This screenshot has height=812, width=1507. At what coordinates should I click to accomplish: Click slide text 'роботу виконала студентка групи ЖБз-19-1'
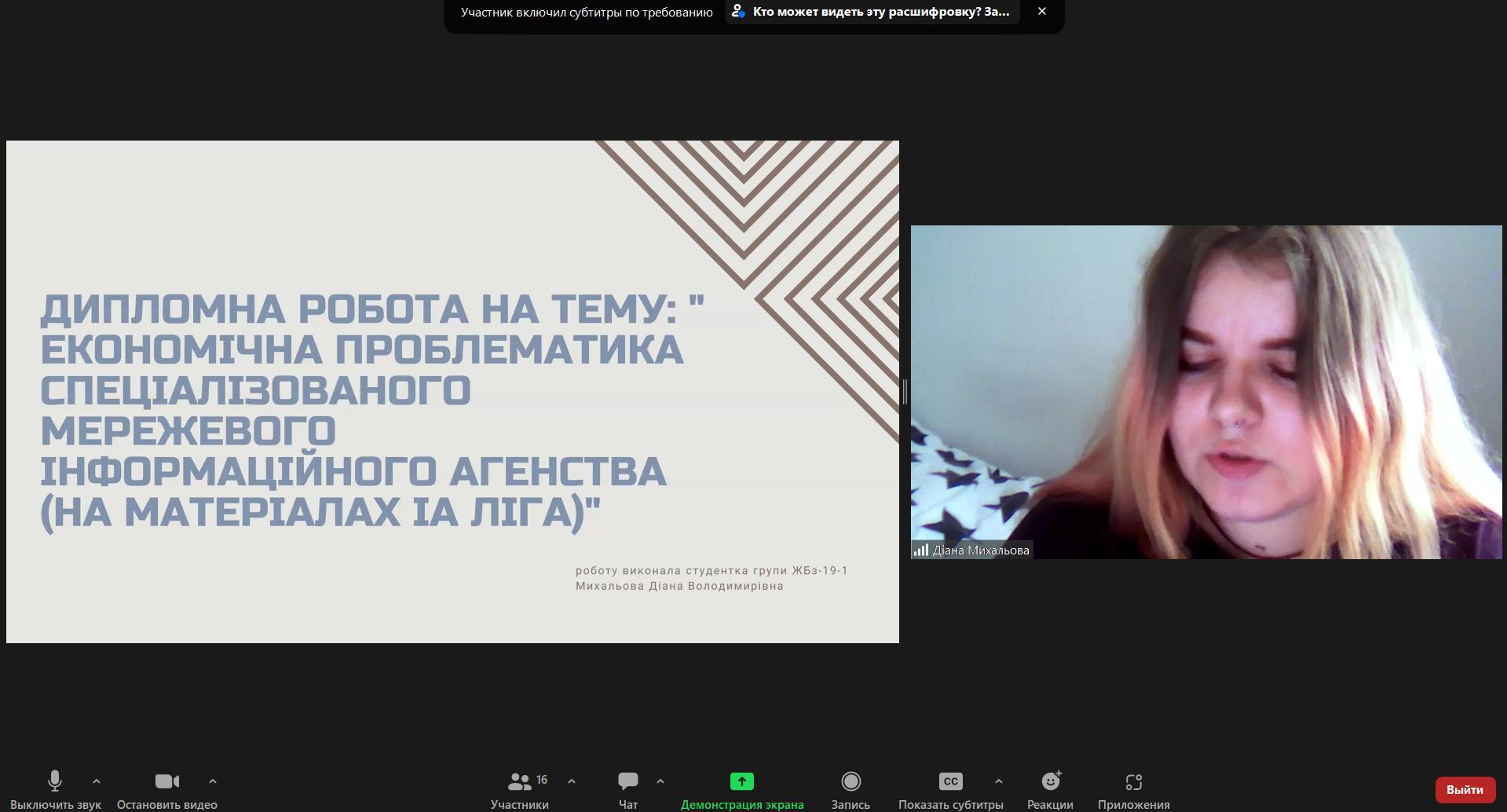click(711, 571)
